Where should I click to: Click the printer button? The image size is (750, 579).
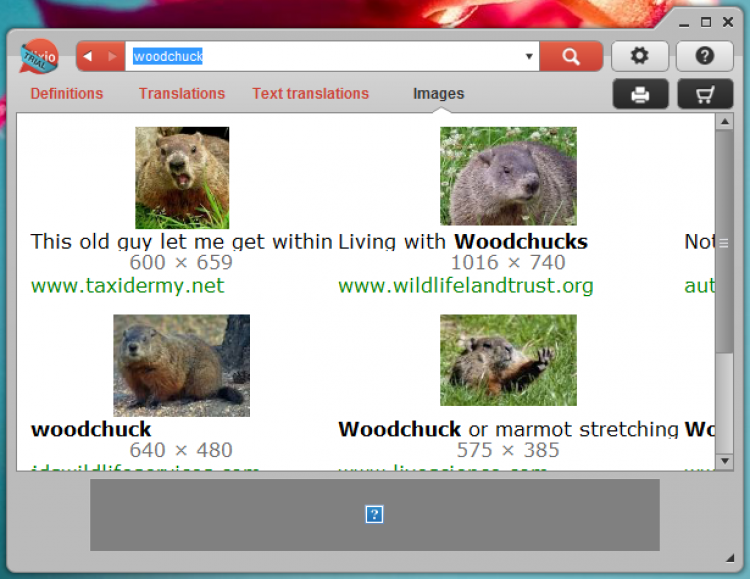(x=640, y=94)
